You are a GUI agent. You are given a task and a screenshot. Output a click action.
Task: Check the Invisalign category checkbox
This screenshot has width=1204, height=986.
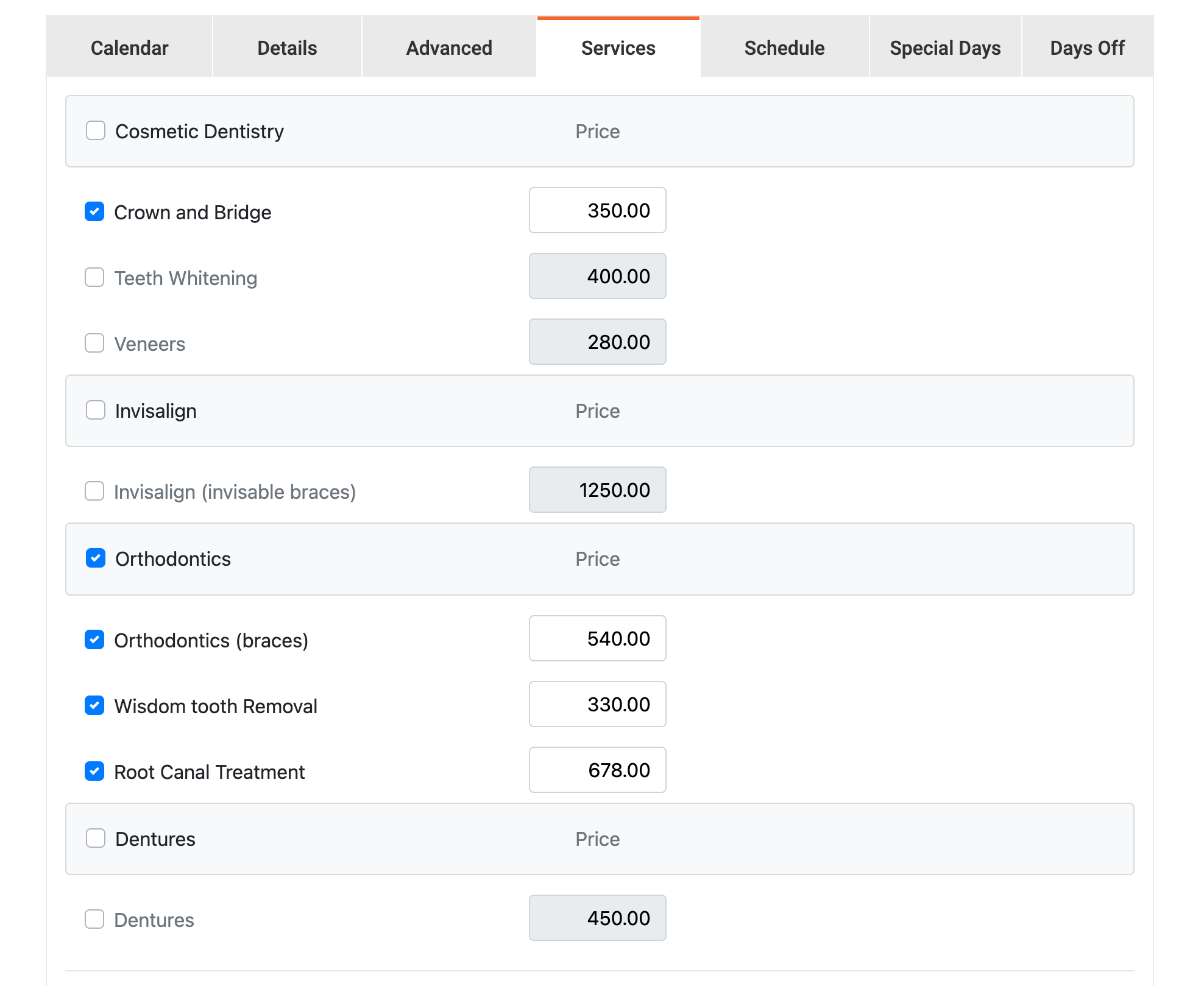pyautogui.click(x=96, y=410)
